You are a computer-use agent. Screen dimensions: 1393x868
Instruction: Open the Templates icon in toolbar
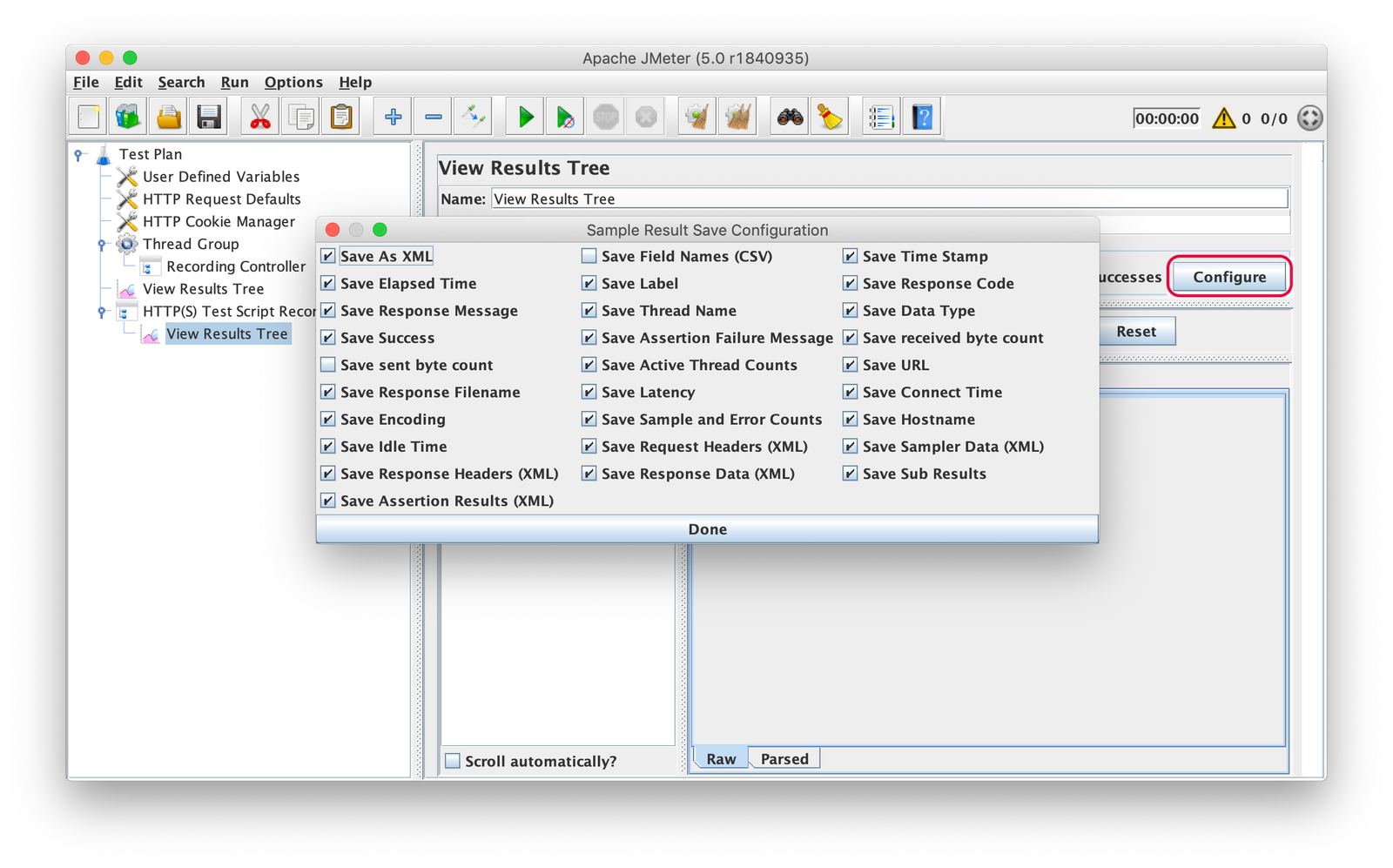click(x=128, y=117)
